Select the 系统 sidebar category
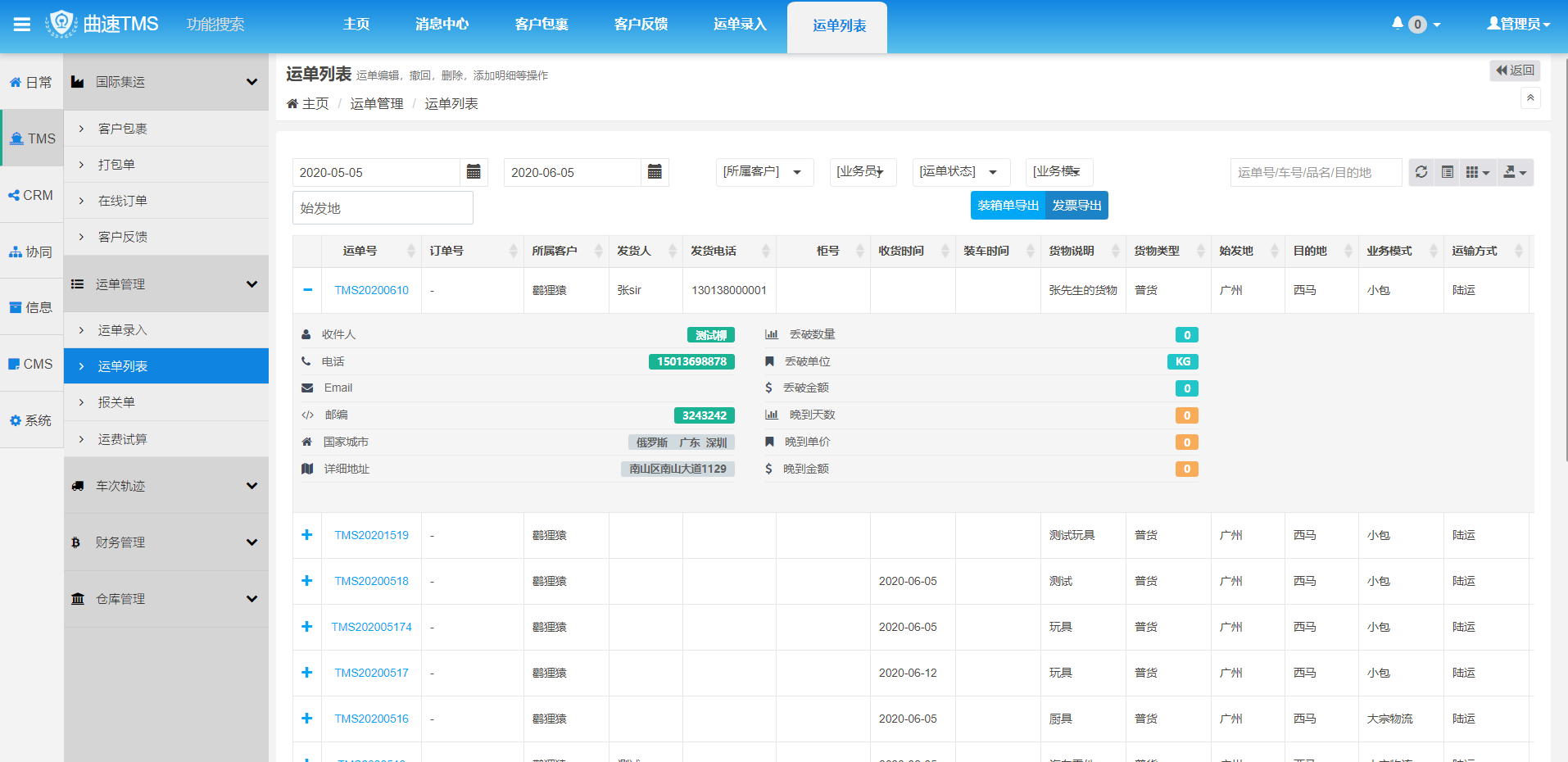Screen dimensions: 1568x762 click(31, 420)
